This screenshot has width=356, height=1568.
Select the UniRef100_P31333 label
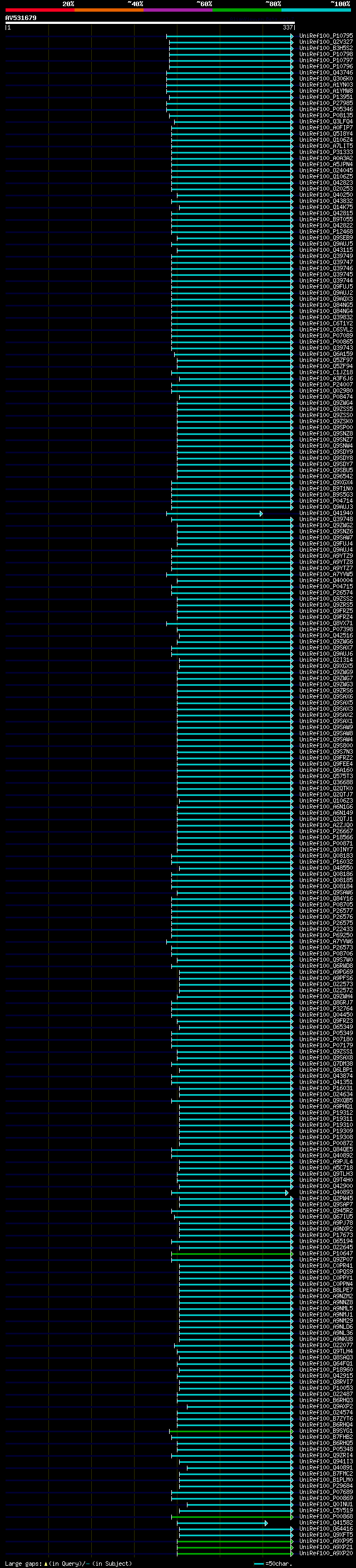coord(325,152)
